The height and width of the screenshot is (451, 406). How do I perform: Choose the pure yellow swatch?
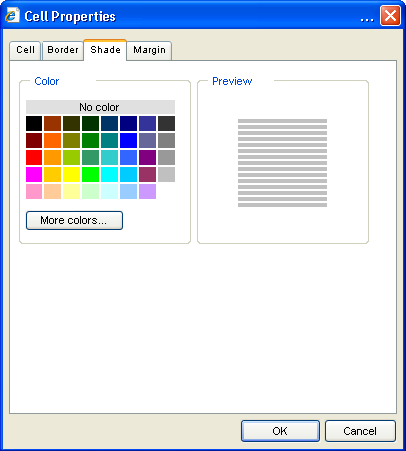72,174
